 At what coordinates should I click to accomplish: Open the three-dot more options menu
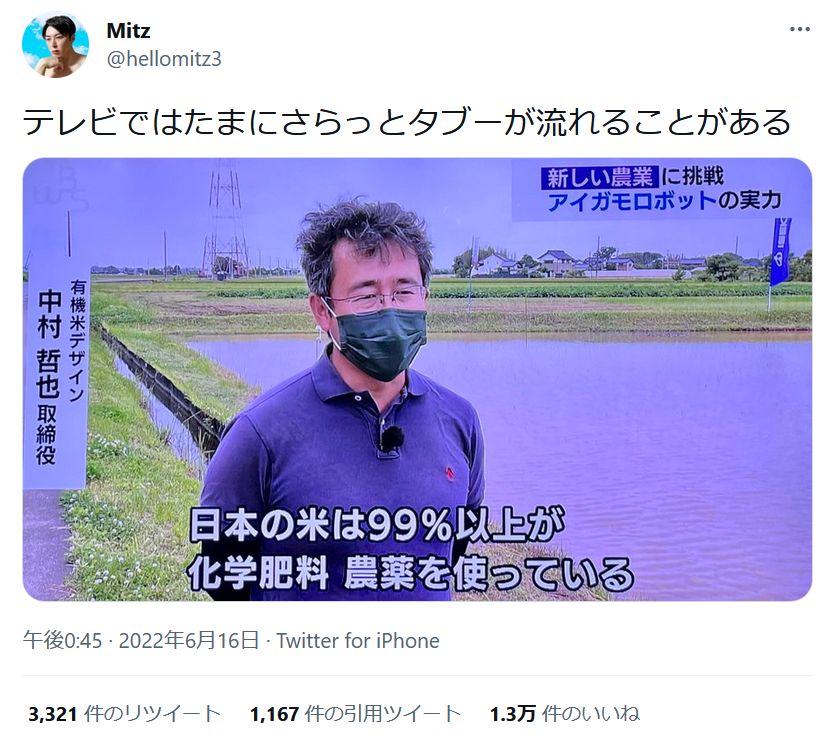[799, 29]
